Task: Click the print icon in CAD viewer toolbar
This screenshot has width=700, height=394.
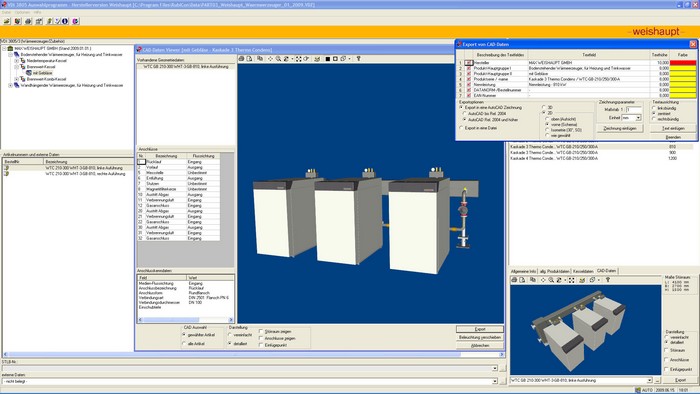Action: point(242,58)
